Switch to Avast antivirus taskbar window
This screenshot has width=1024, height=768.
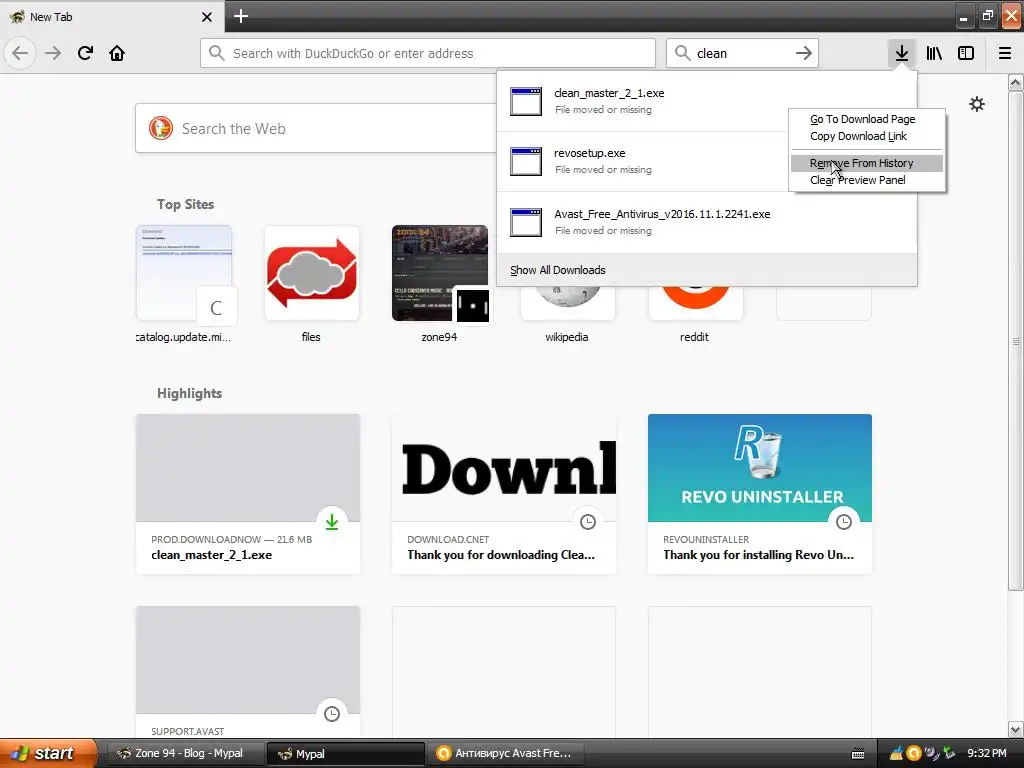pyautogui.click(x=506, y=754)
